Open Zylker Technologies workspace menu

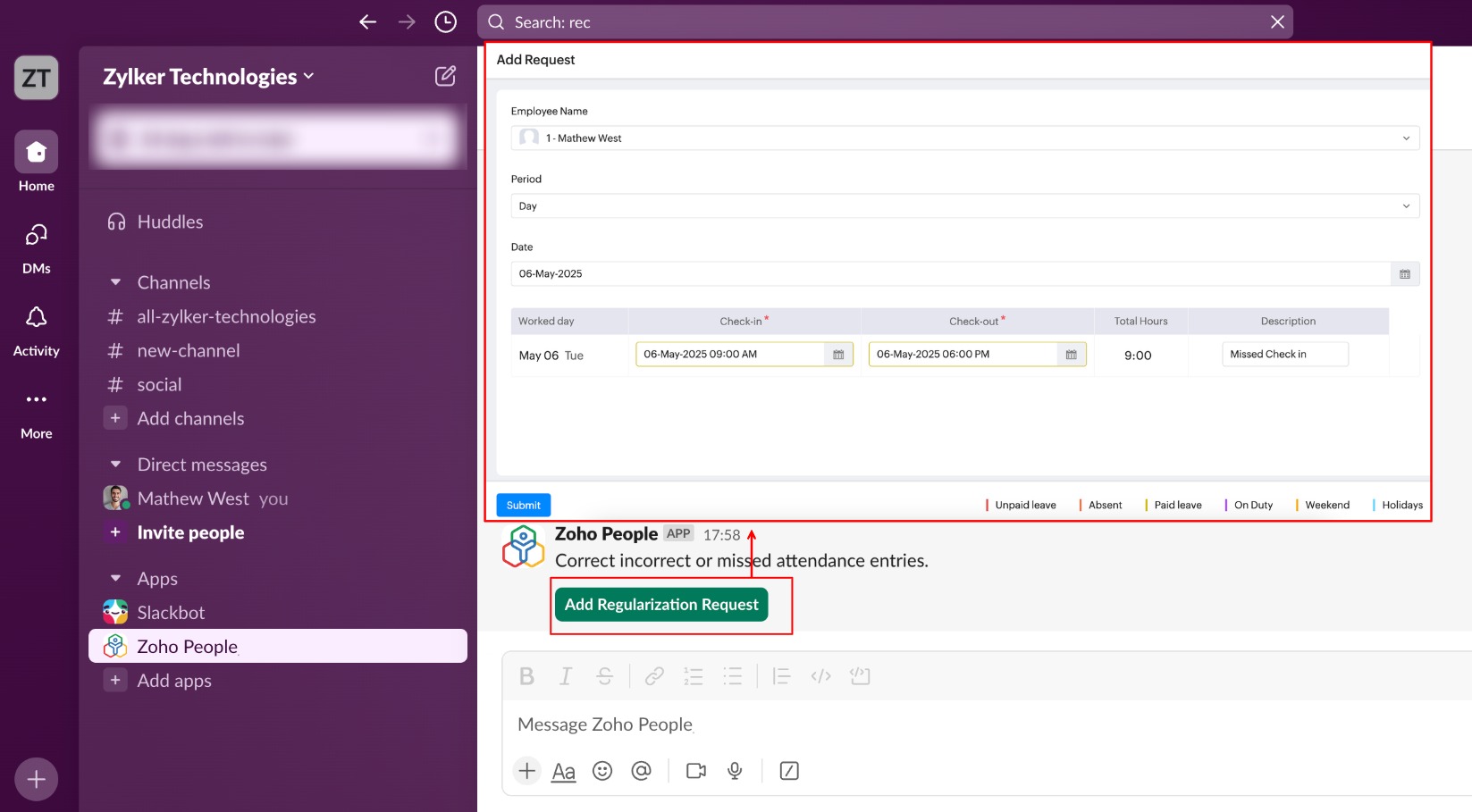point(209,77)
